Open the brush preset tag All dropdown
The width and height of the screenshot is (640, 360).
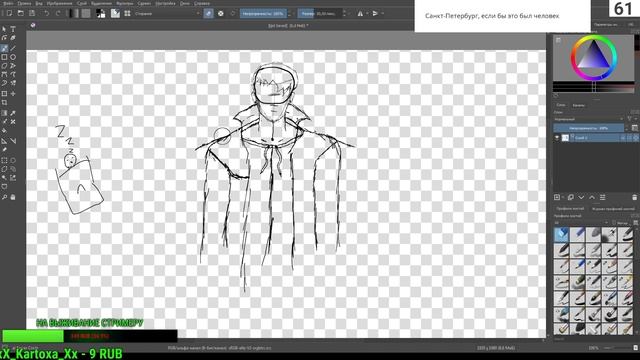(x=581, y=223)
